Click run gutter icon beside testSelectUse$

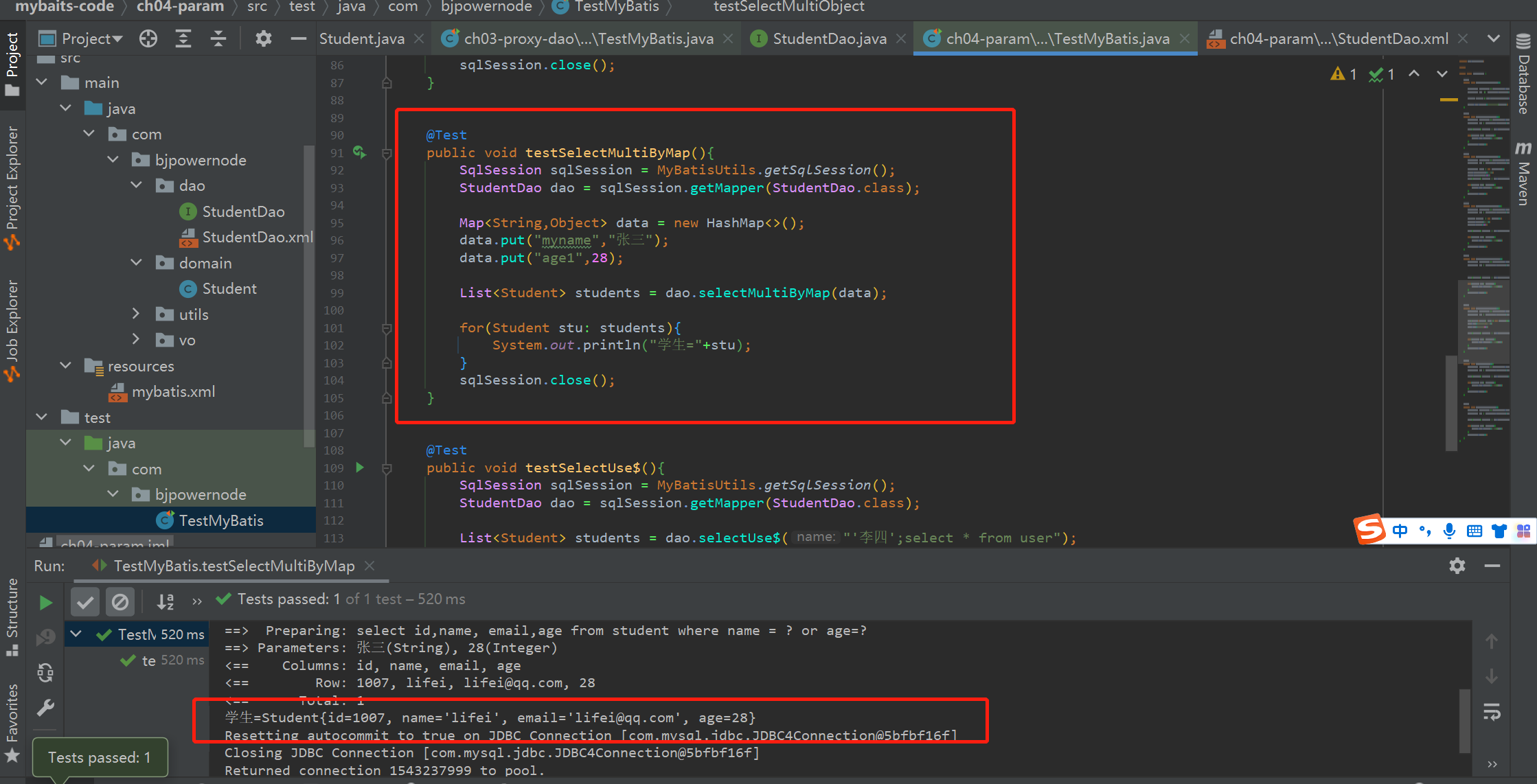(x=360, y=468)
